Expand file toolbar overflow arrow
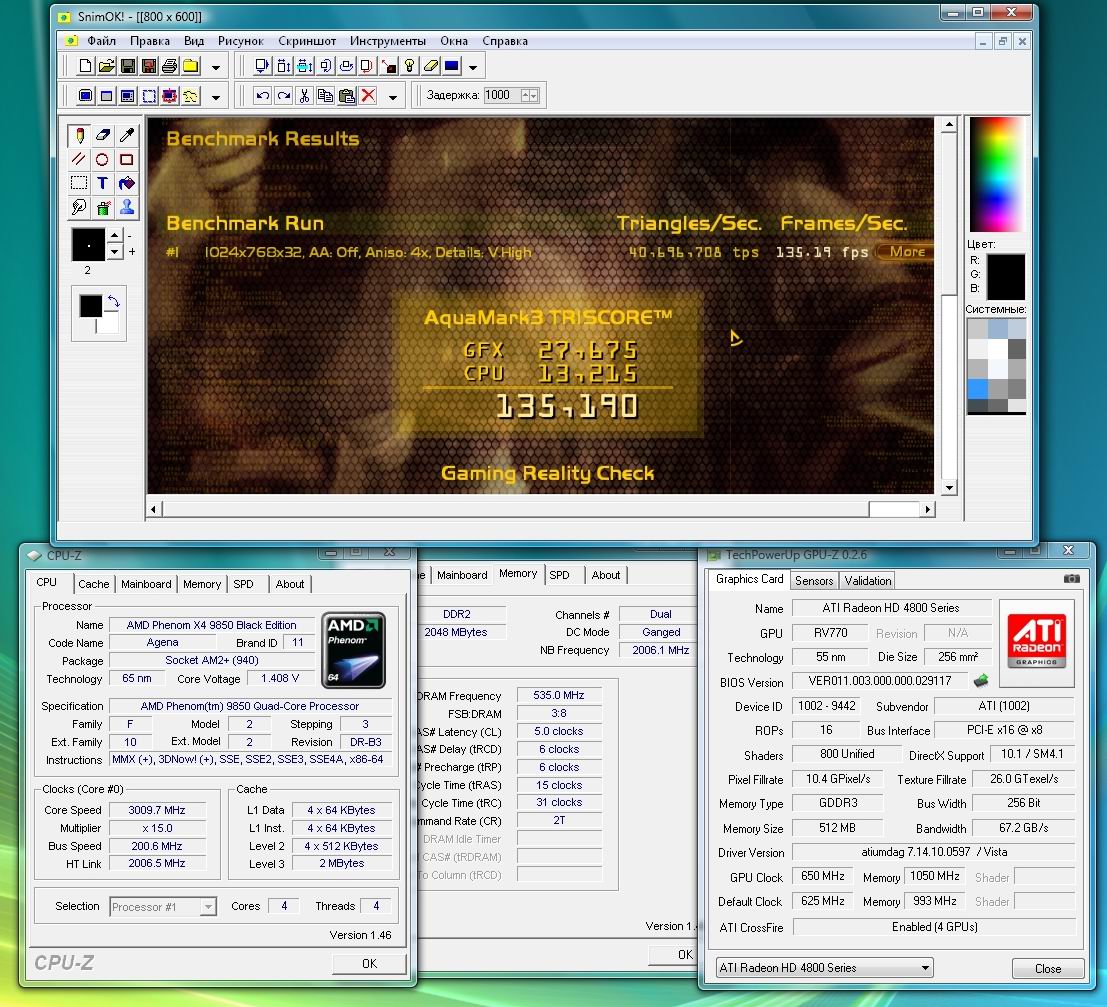Screen dimensions: 1107x1007 pyautogui.click(x=216, y=68)
